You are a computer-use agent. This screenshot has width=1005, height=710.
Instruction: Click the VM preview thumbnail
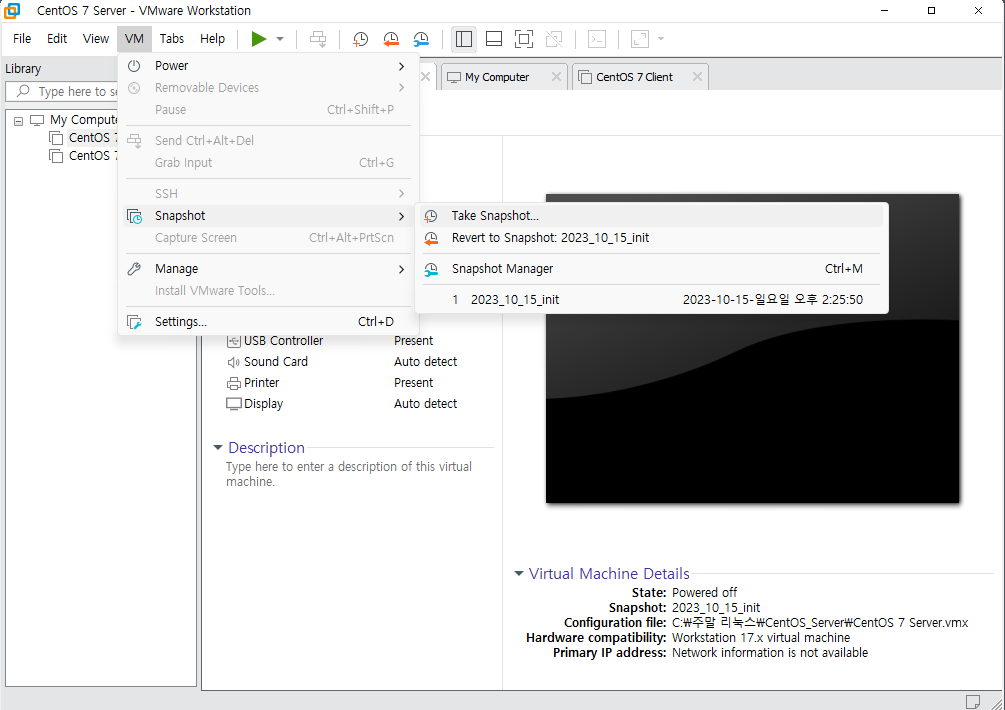click(752, 349)
